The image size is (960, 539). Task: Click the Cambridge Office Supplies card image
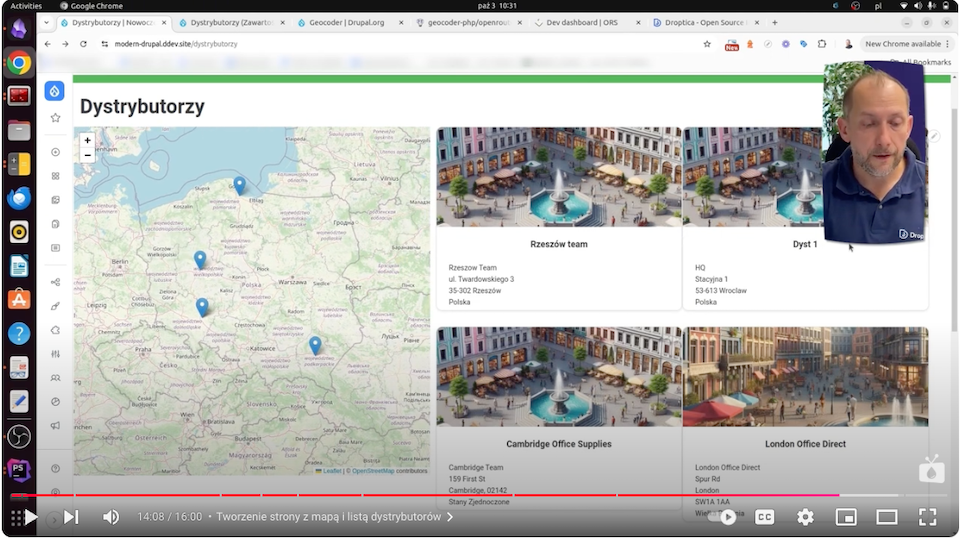click(x=558, y=377)
